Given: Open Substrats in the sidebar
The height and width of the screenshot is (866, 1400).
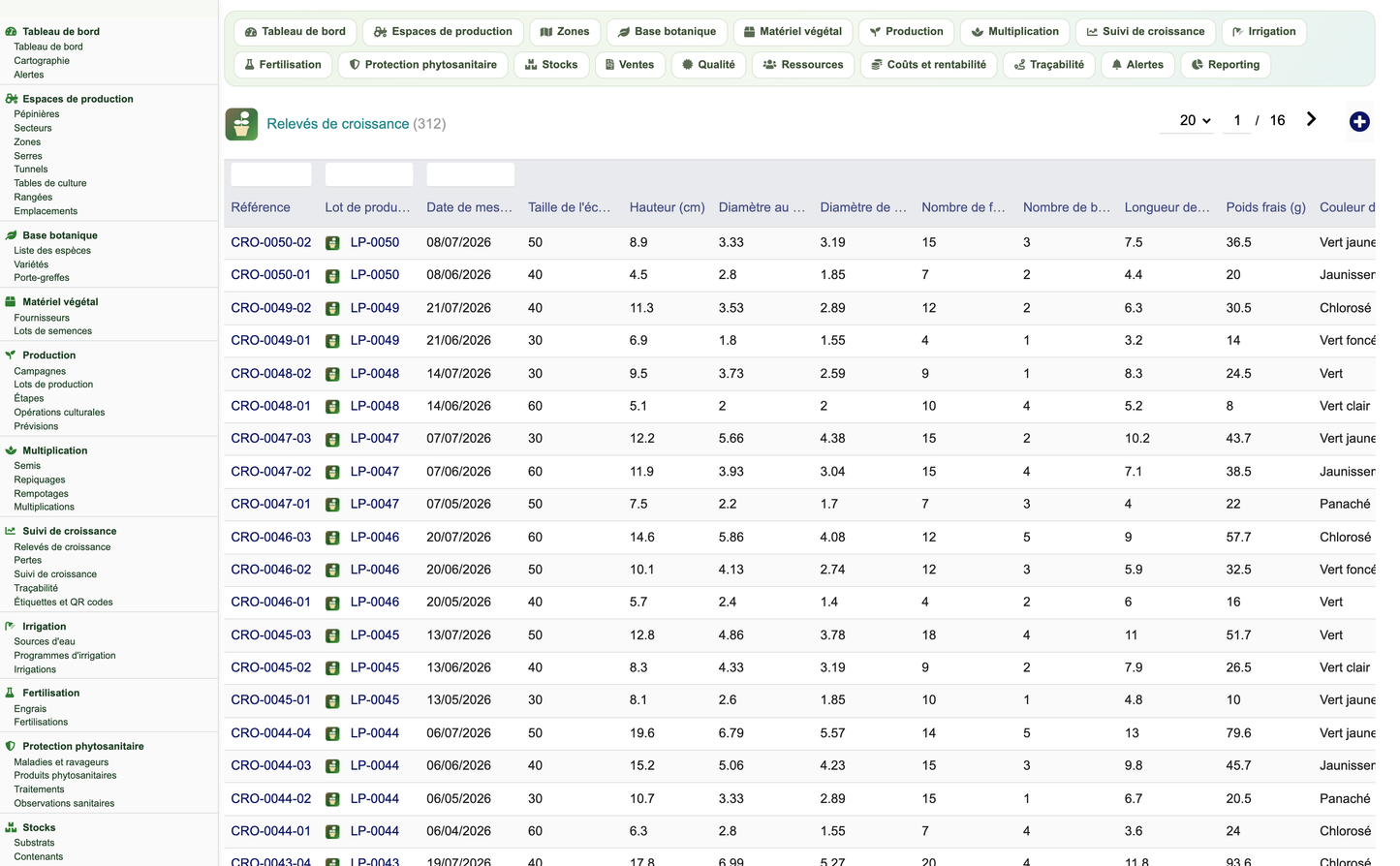Looking at the screenshot, I should tap(34, 843).
